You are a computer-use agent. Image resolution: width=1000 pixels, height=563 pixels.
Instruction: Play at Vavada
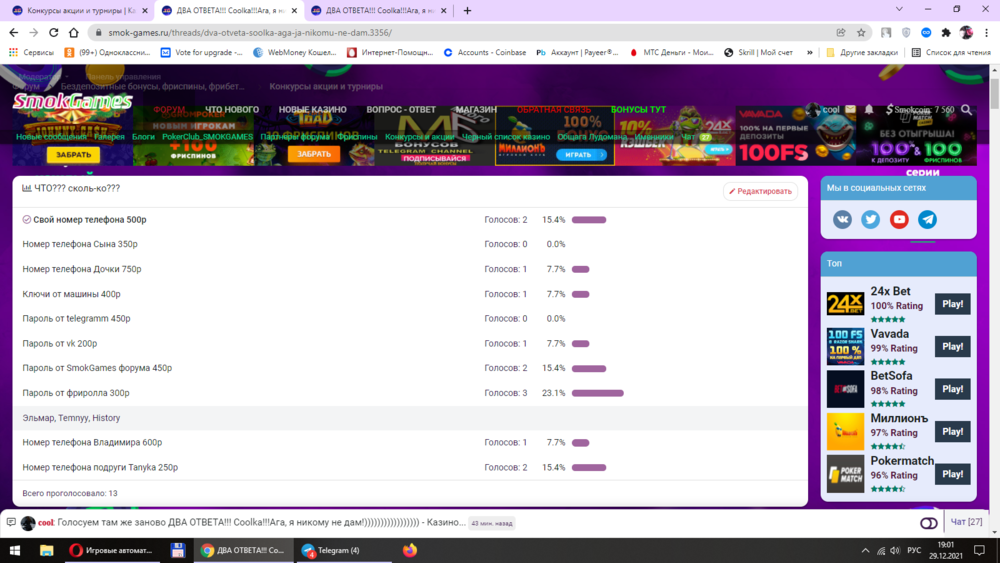point(953,346)
